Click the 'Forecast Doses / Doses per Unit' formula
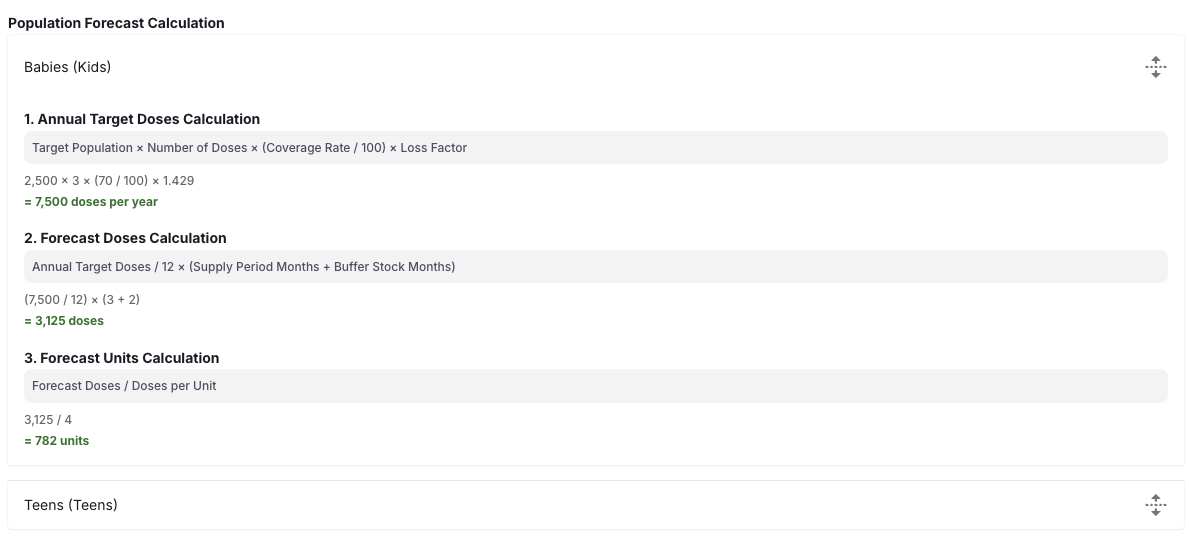This screenshot has width=1189, height=545. tap(124, 386)
